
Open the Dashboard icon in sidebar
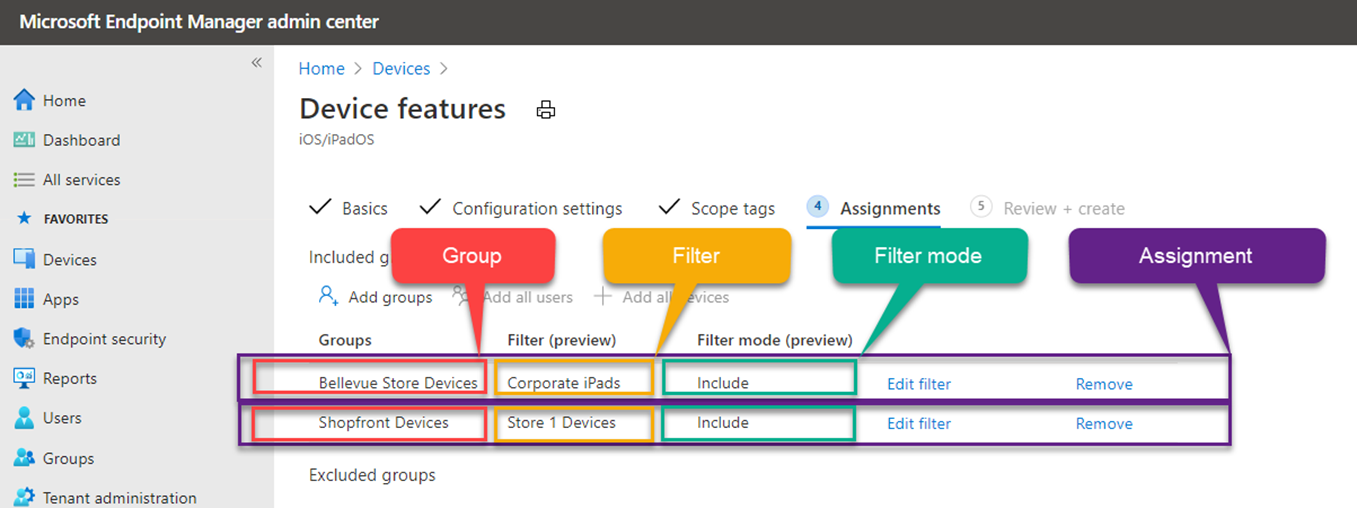coord(24,140)
